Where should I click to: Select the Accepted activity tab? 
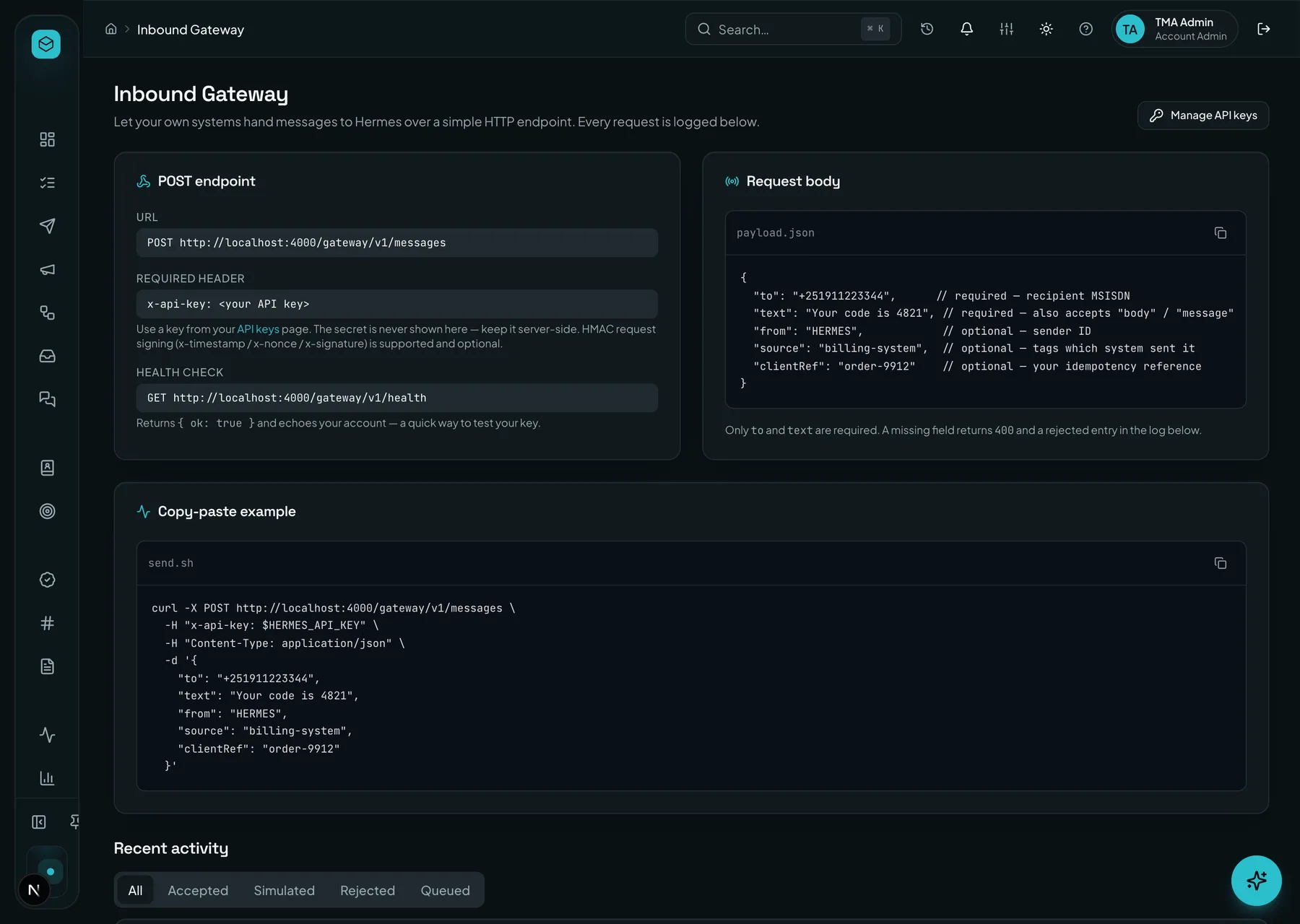coord(198,891)
